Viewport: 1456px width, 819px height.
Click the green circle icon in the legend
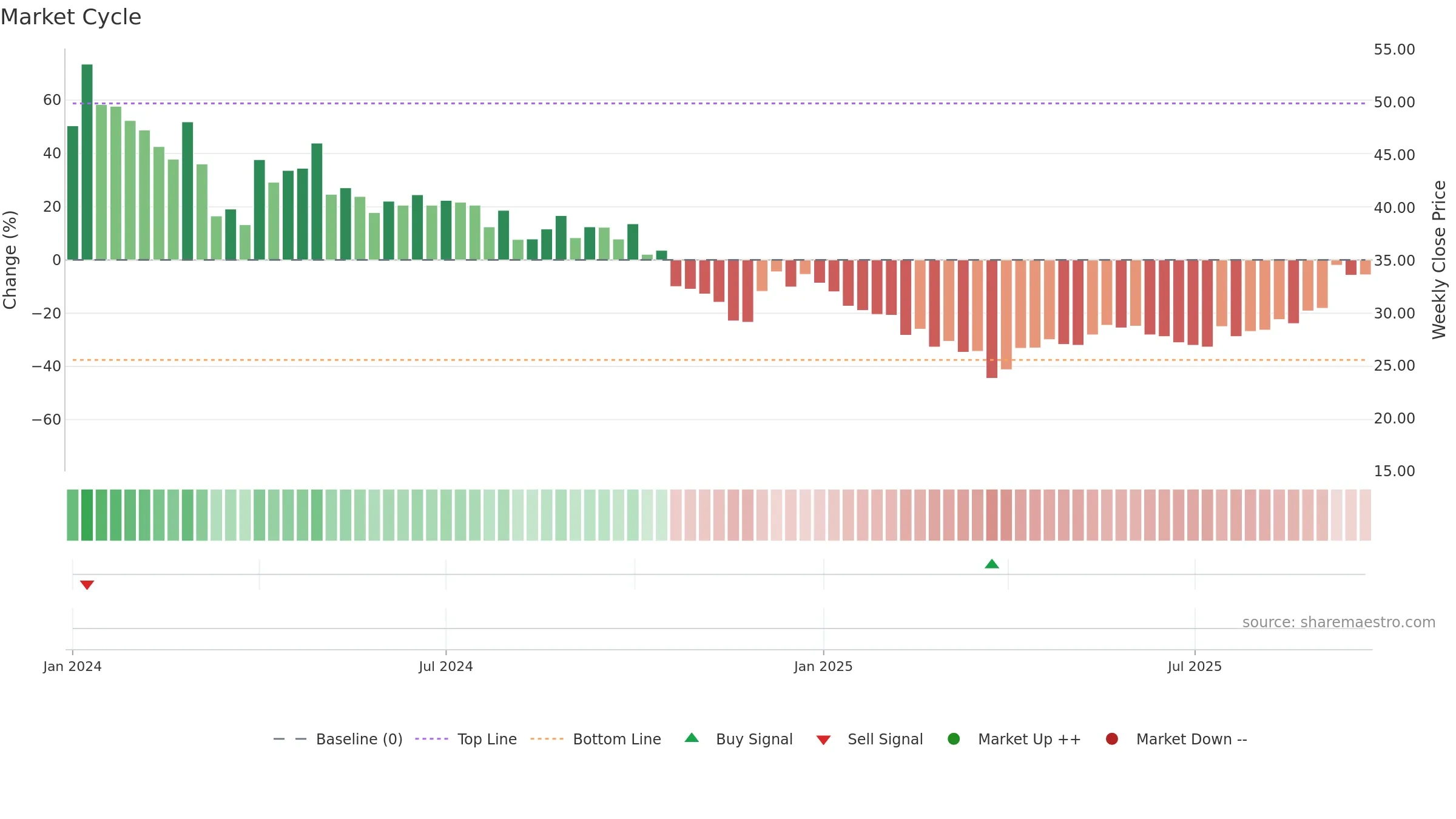click(954, 739)
